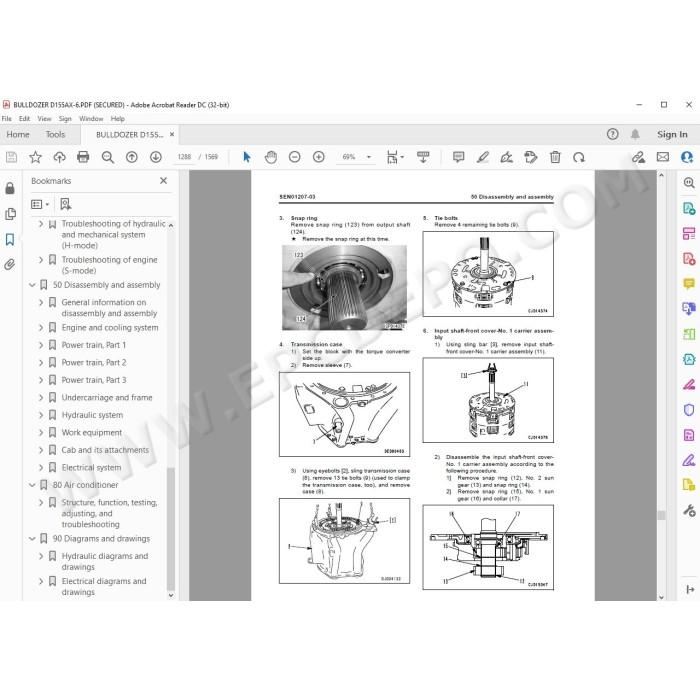
Task: Open page thumbnails panel
Action: coord(10,214)
